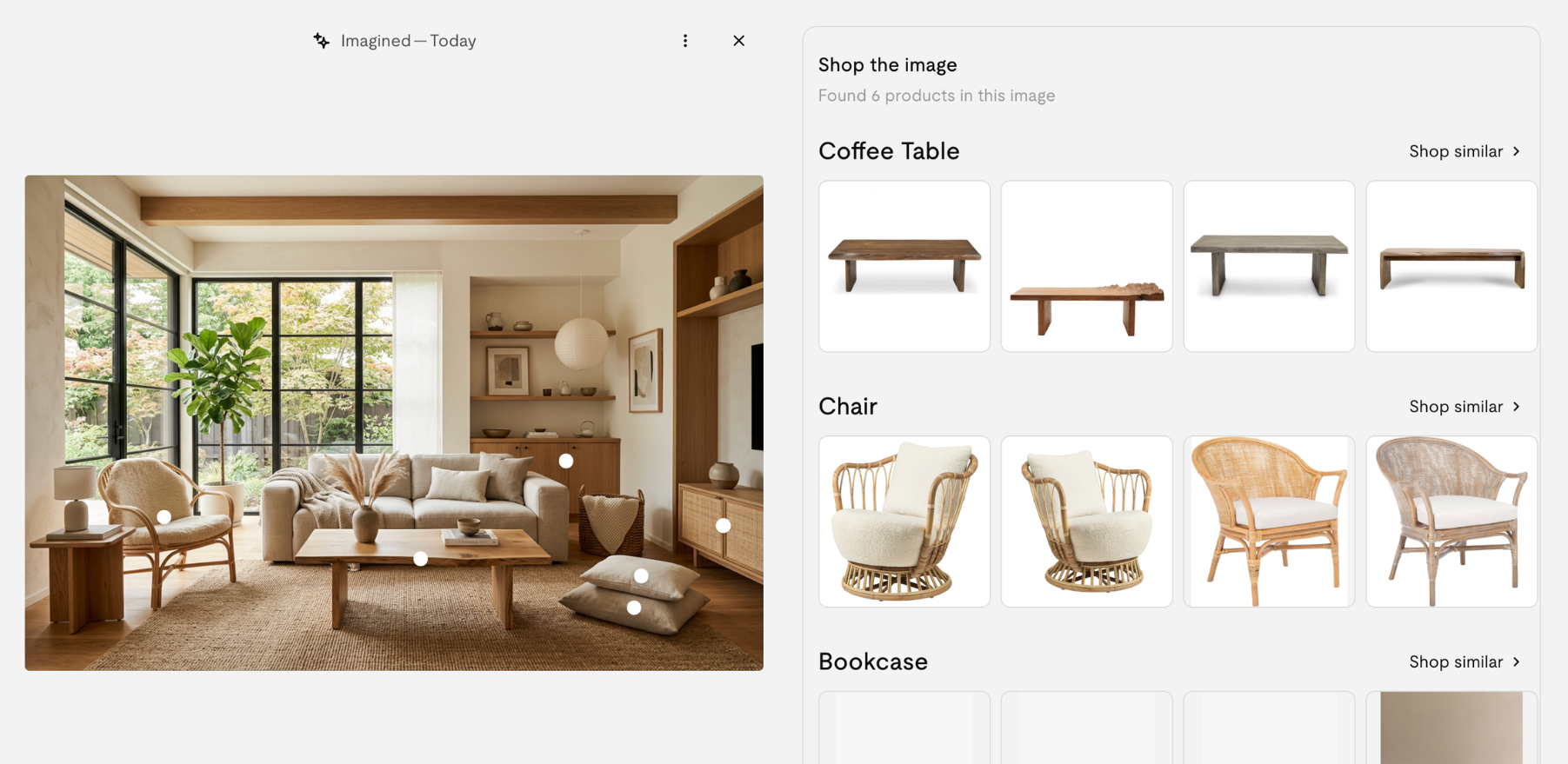Open the gray-washed rattan armchair product

coord(1451,522)
